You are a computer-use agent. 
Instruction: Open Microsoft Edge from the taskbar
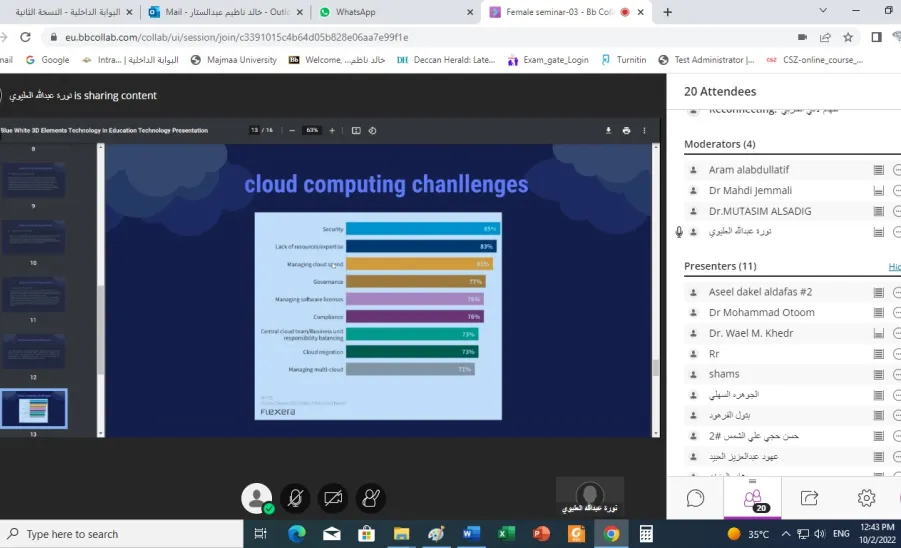(x=297, y=534)
